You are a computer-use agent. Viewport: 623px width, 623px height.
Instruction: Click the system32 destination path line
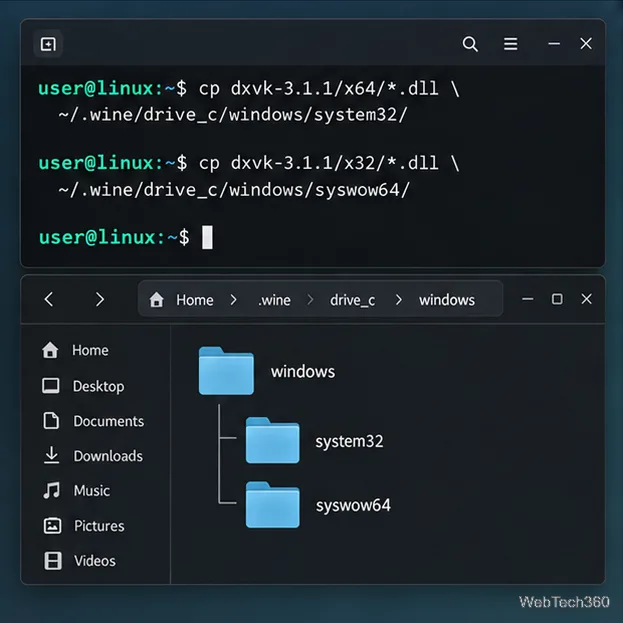[x=233, y=115]
